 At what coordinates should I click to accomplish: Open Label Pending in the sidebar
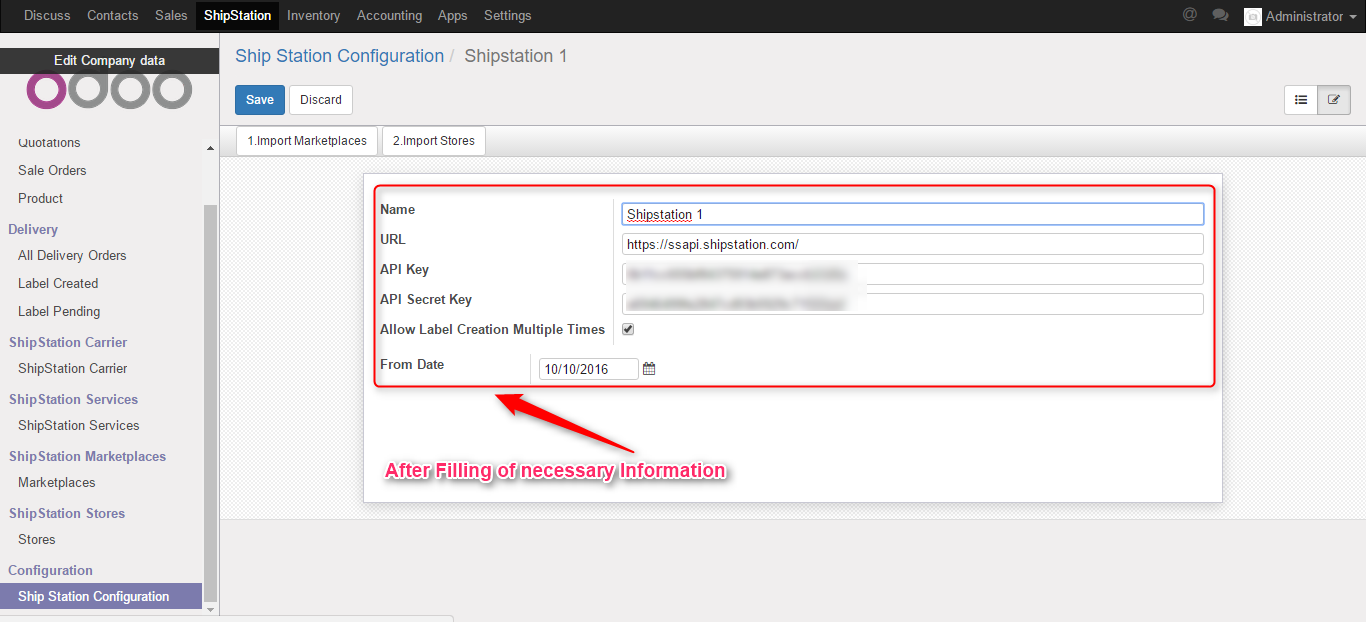[x=59, y=311]
